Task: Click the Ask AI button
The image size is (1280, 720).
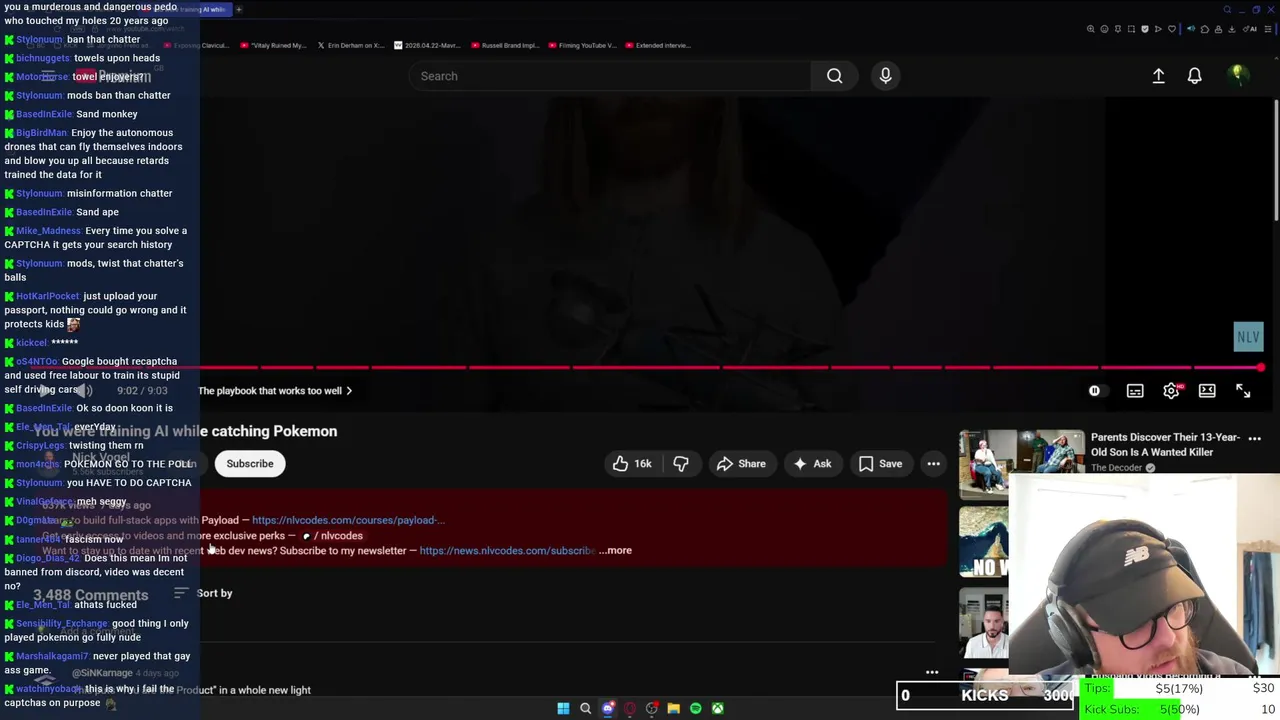Action: (x=812, y=463)
